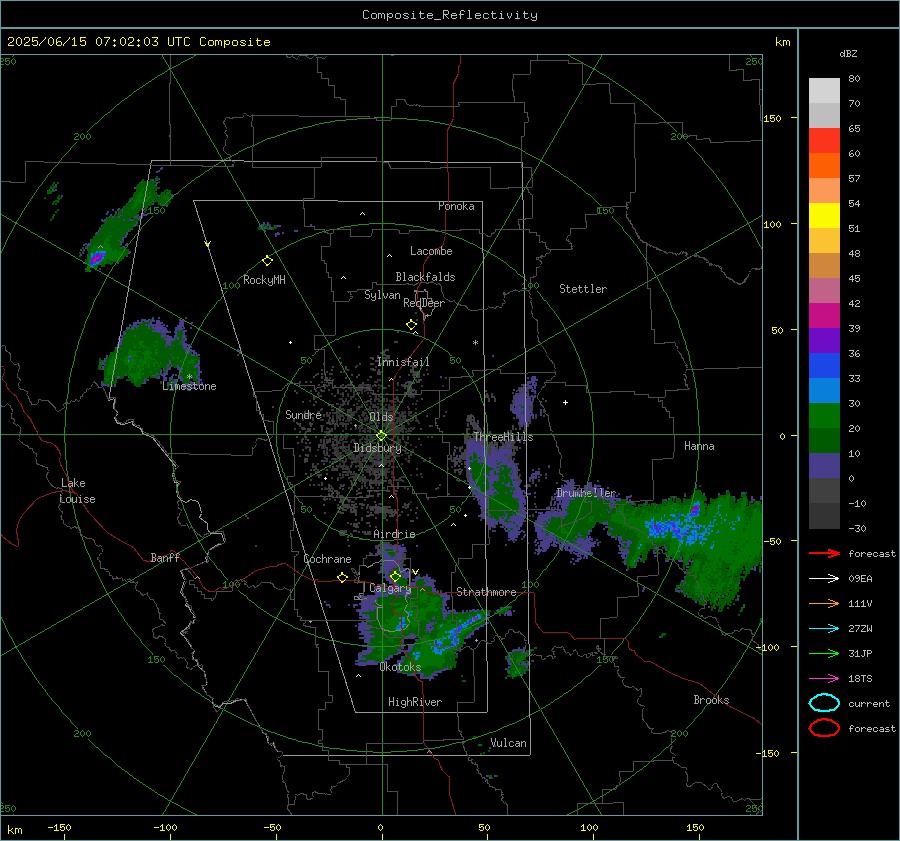Click the Ponoka town label
Image resolution: width=900 pixels, height=841 pixels.
[x=456, y=206]
